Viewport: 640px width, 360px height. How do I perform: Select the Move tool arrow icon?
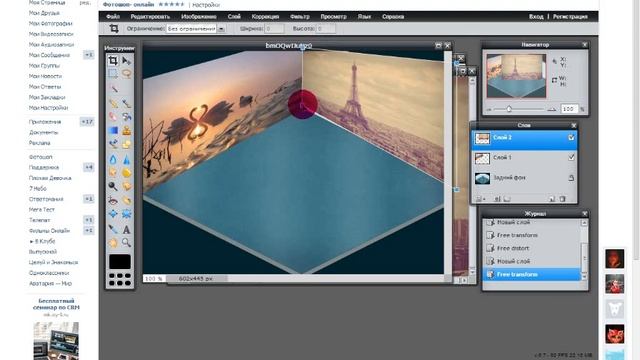coord(127,61)
